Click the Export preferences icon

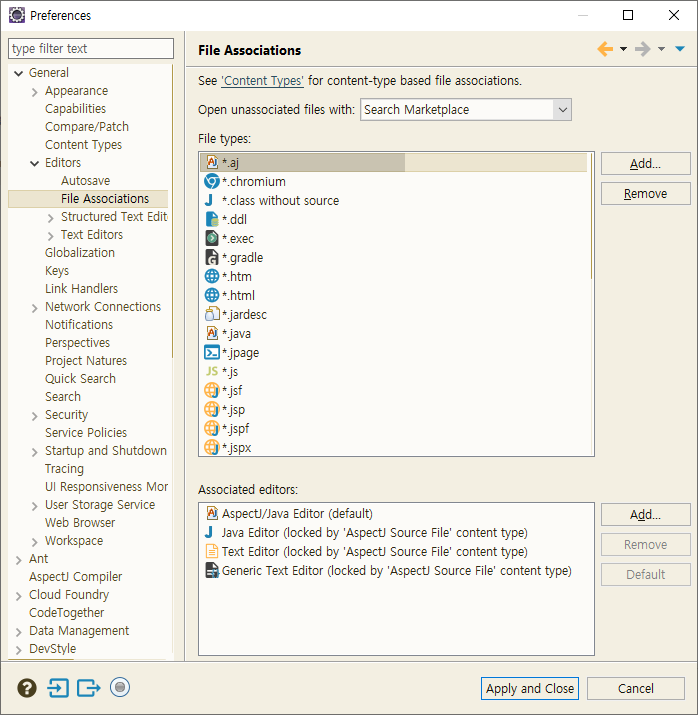pos(88,688)
